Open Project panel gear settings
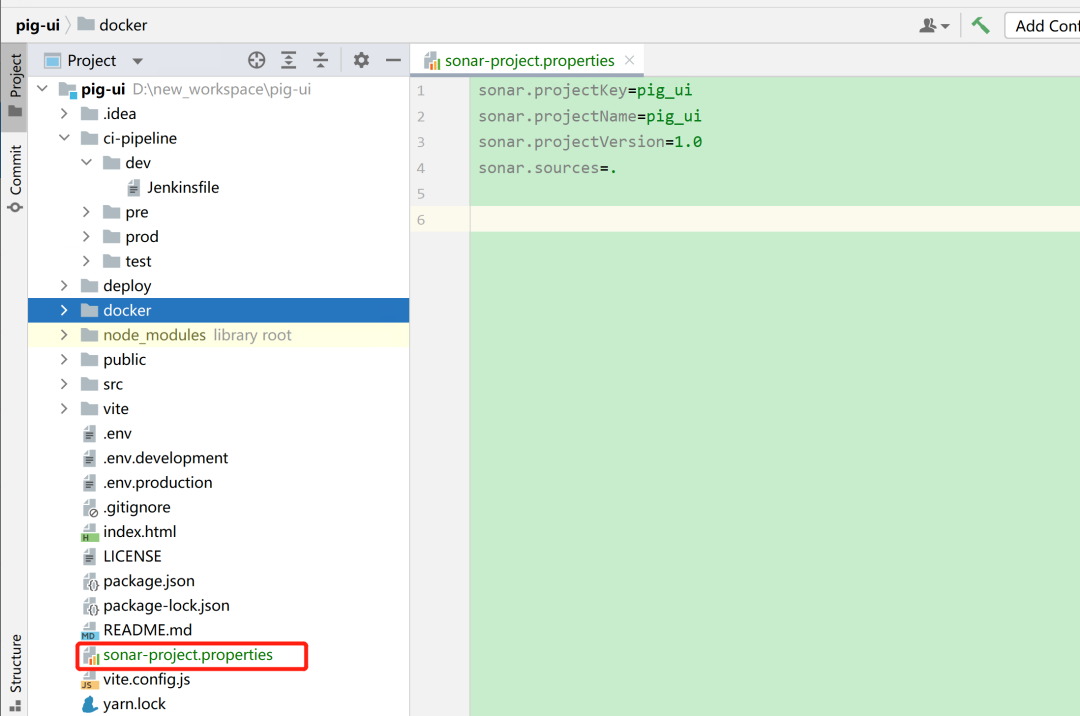 pyautogui.click(x=361, y=61)
